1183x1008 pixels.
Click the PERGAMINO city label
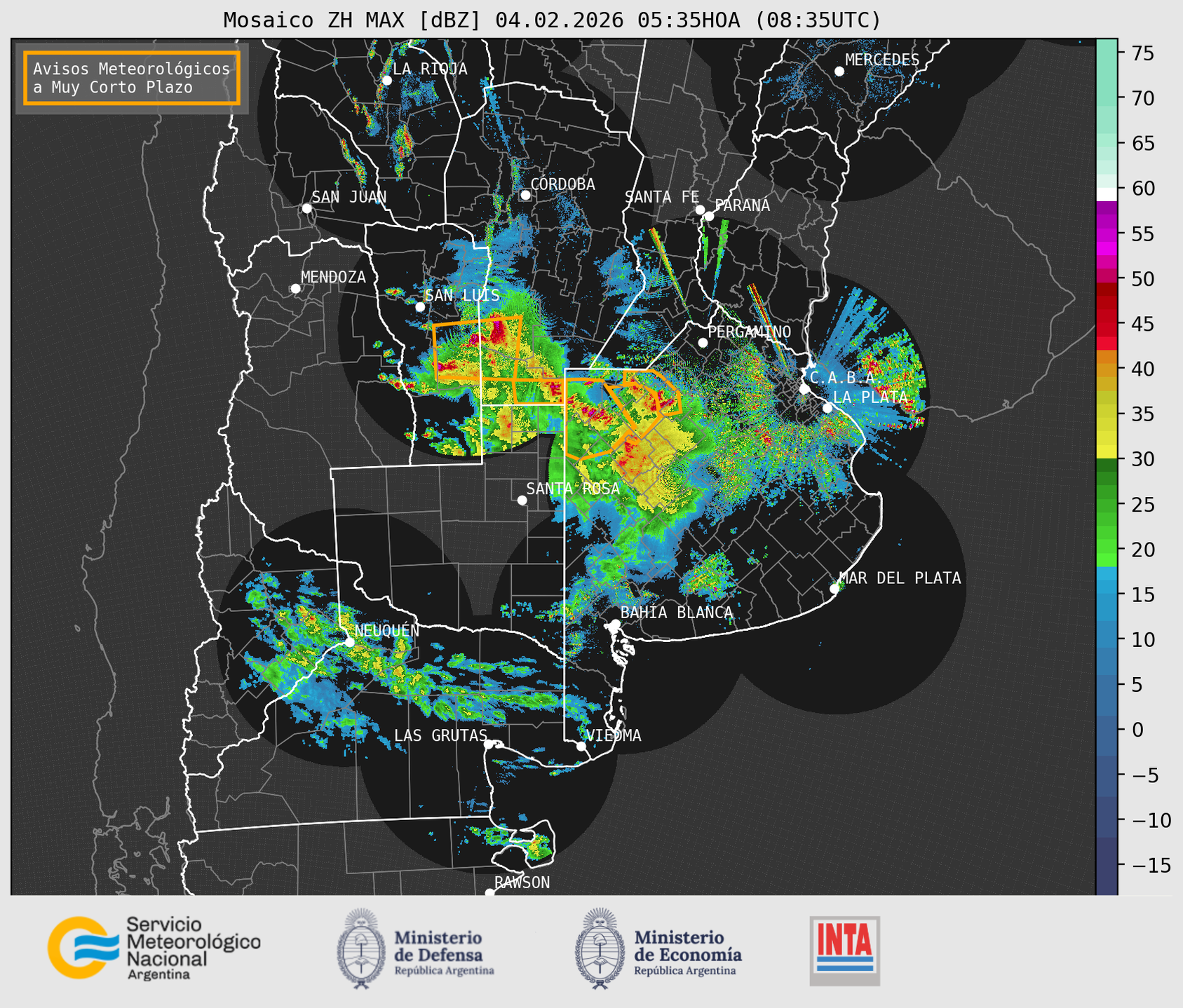pos(749,332)
